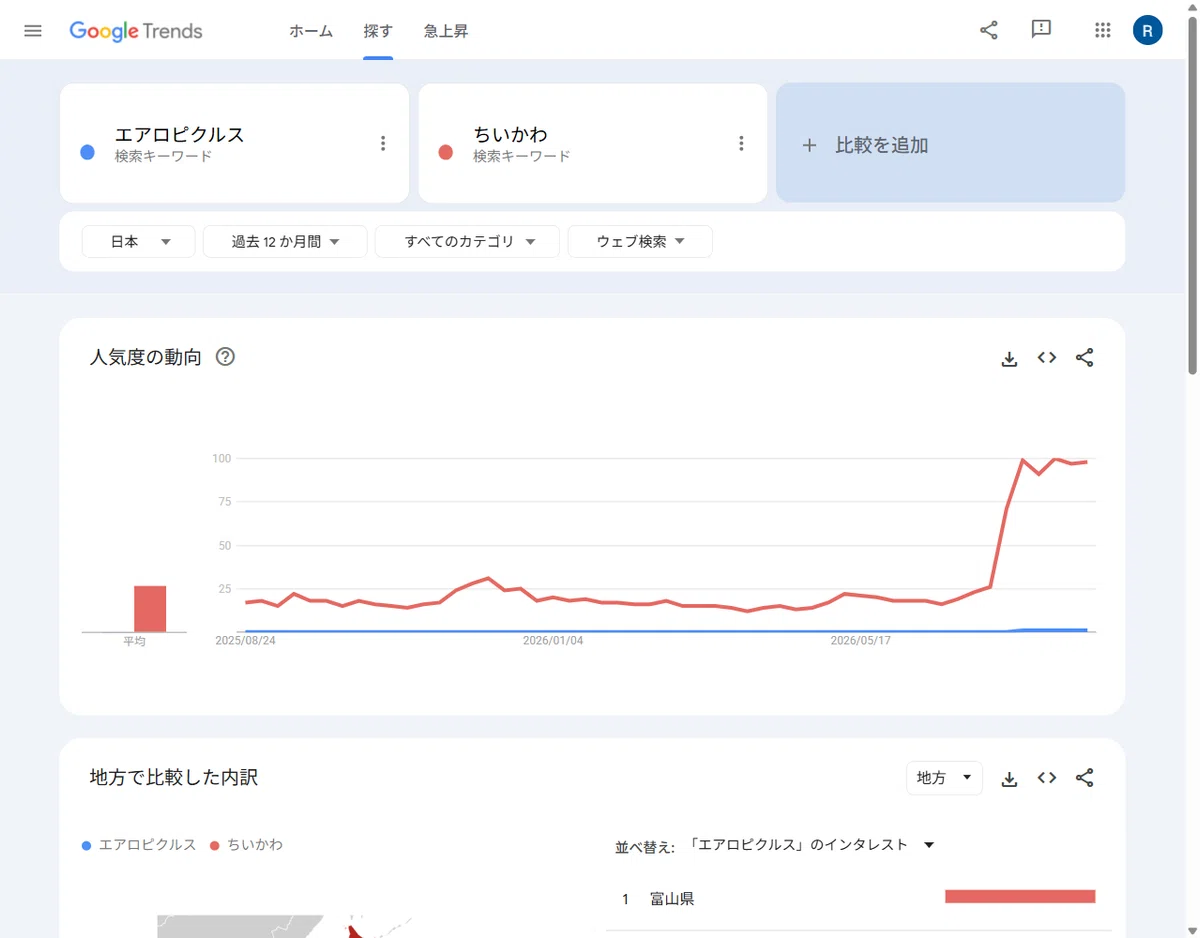Click the Google Trends logo
1200x938 pixels.
[x=136, y=31]
